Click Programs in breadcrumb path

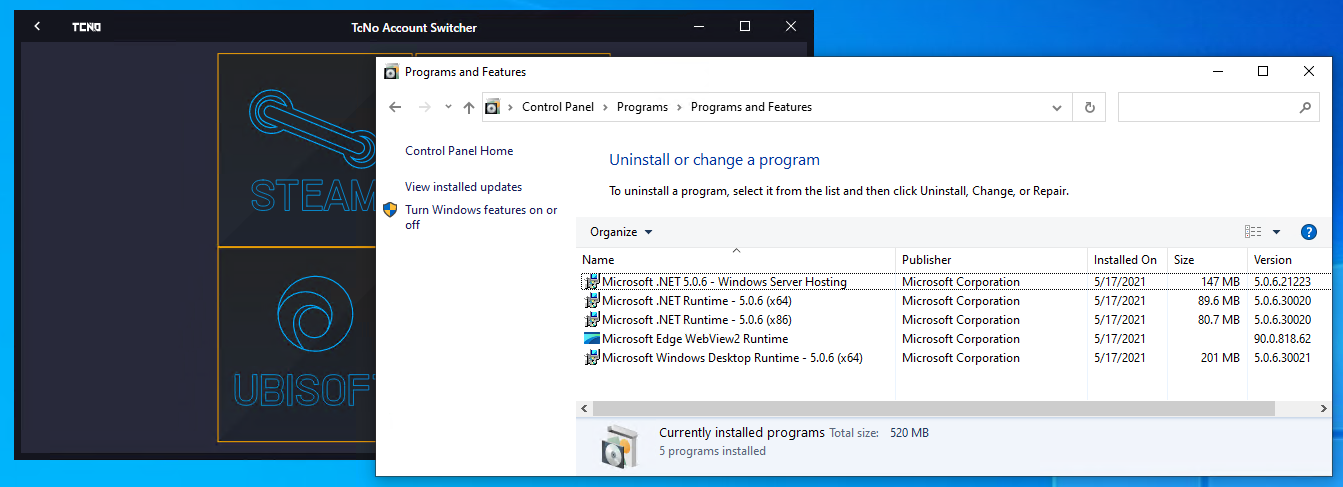[x=642, y=107]
